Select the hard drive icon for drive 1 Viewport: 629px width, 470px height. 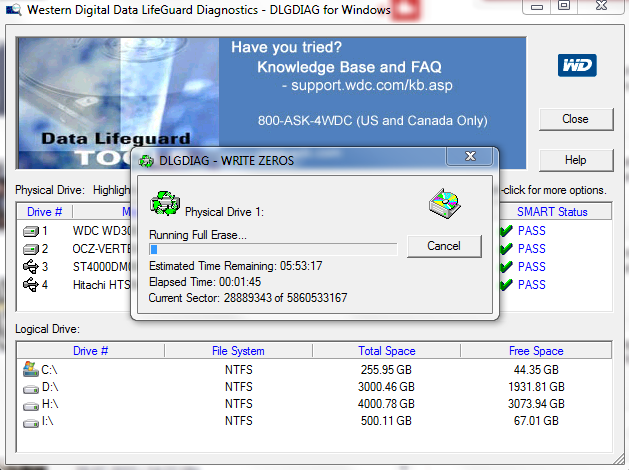(x=31, y=231)
